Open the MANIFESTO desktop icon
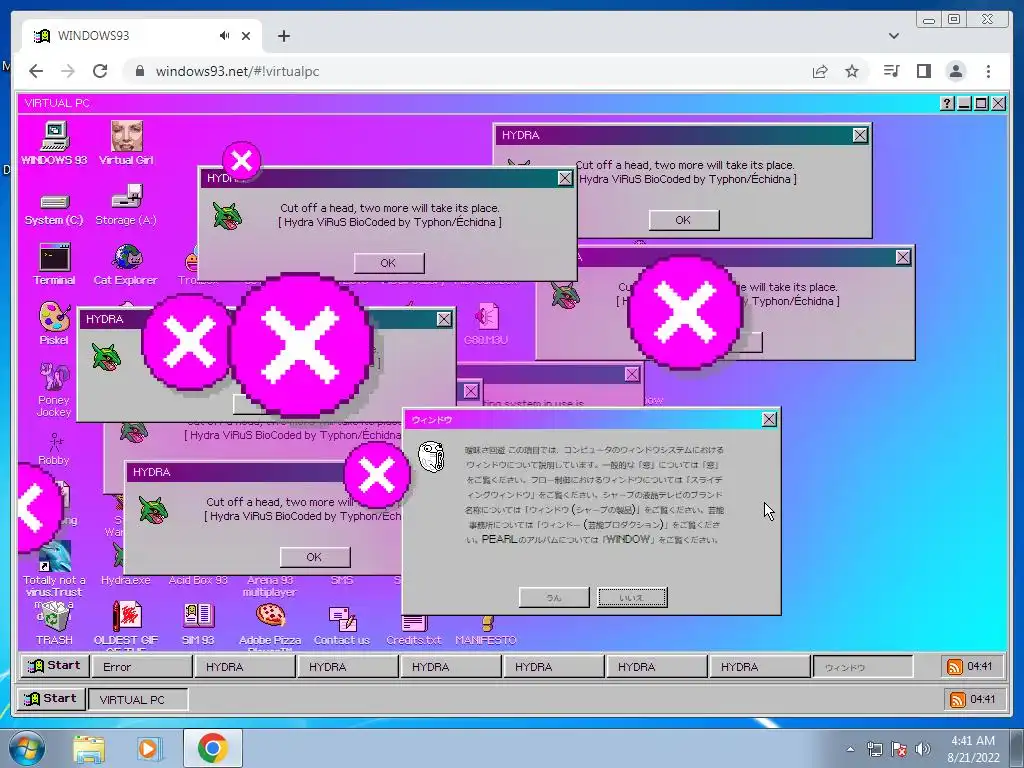The width and height of the screenshot is (1024, 768). 486,632
